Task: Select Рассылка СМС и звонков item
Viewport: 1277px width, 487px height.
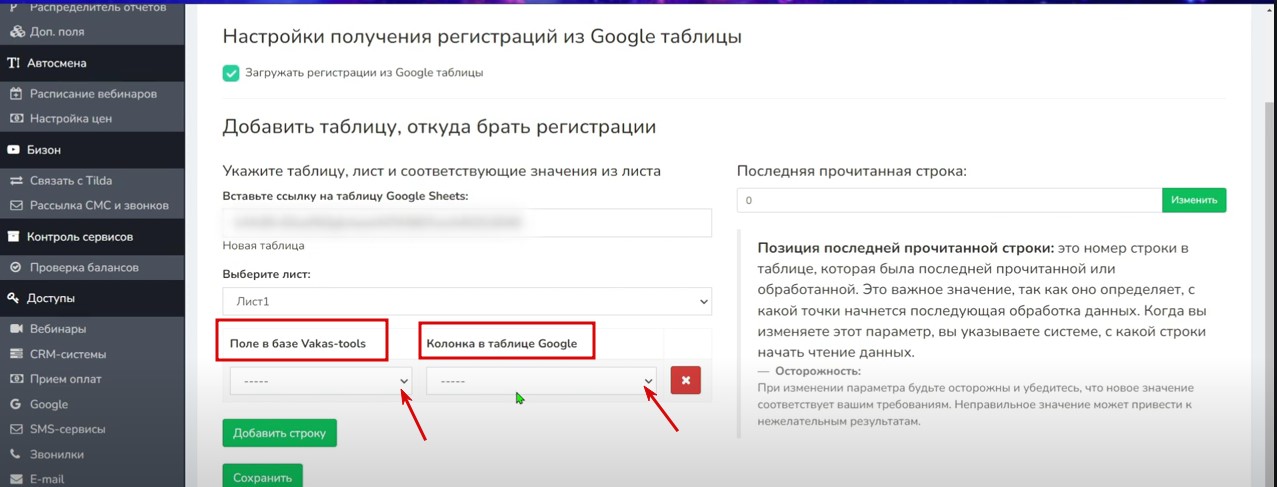Action: (98, 206)
